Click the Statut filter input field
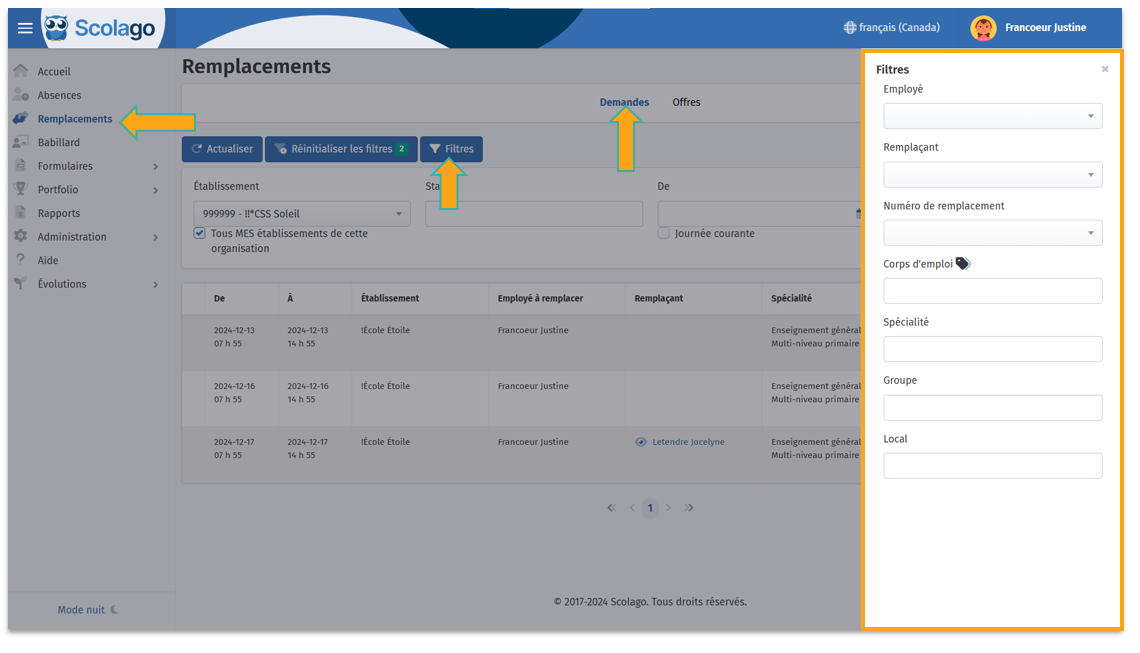 click(534, 214)
